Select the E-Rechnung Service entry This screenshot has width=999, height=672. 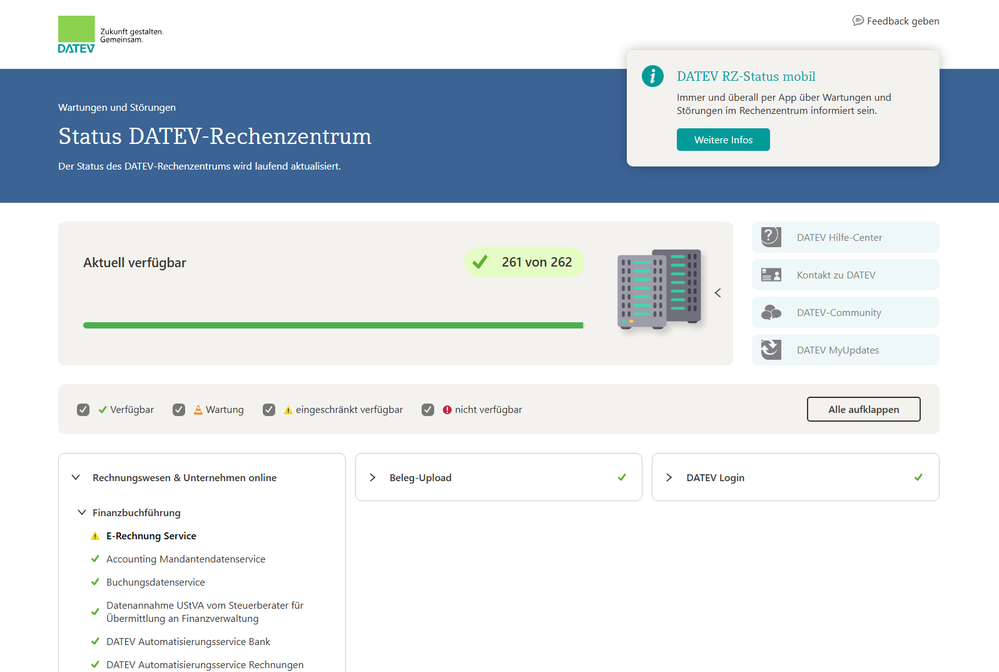pos(151,536)
